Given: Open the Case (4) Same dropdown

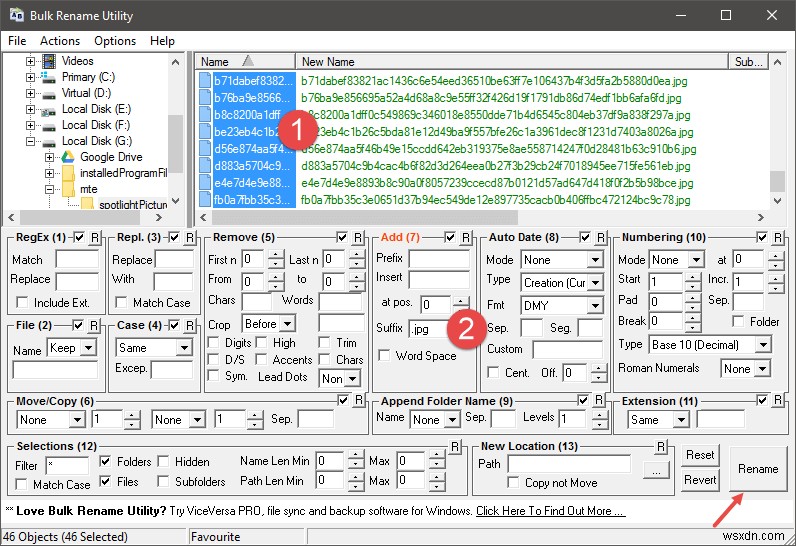Looking at the screenshot, I should (154, 348).
